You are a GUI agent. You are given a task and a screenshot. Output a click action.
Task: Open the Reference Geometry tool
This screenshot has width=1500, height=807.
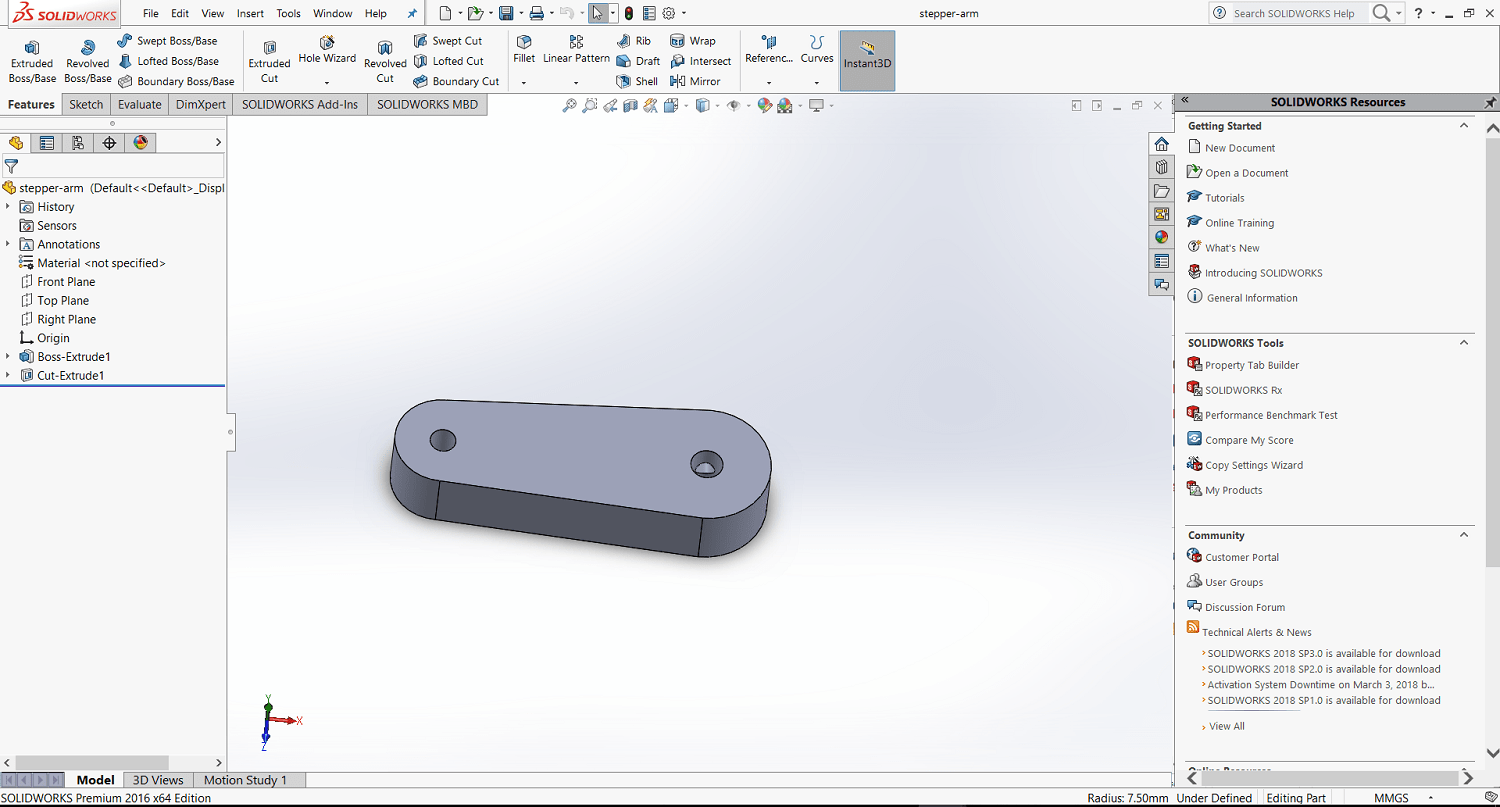[769, 50]
